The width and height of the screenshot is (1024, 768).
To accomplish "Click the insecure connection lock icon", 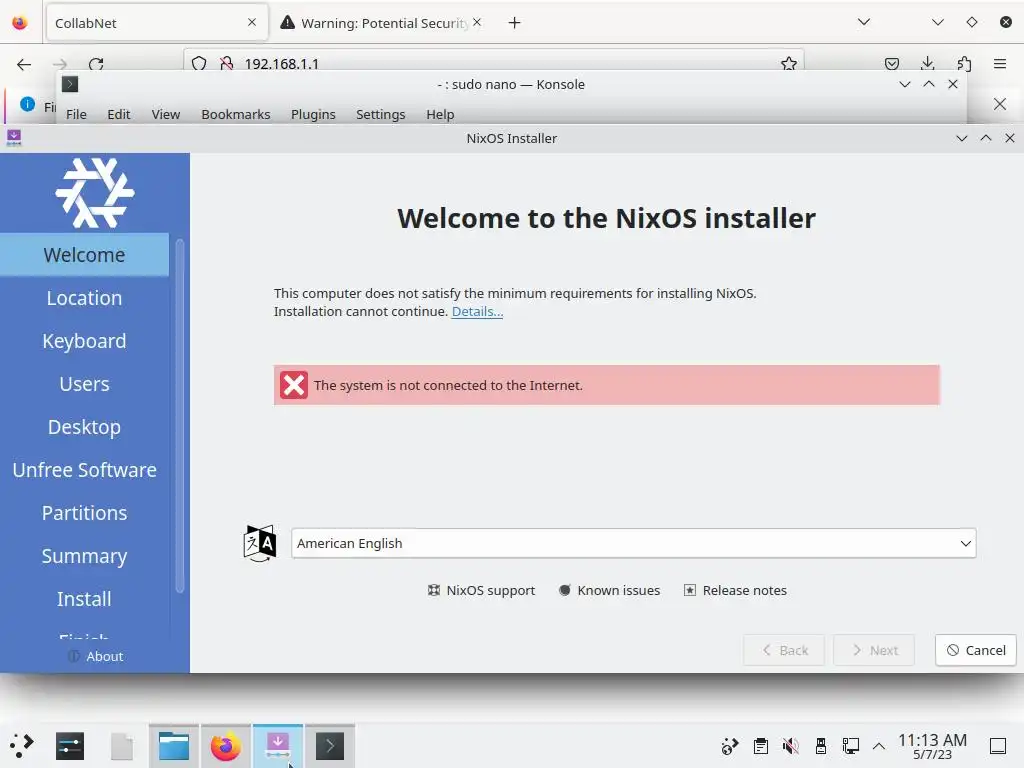I will tap(227, 63).
